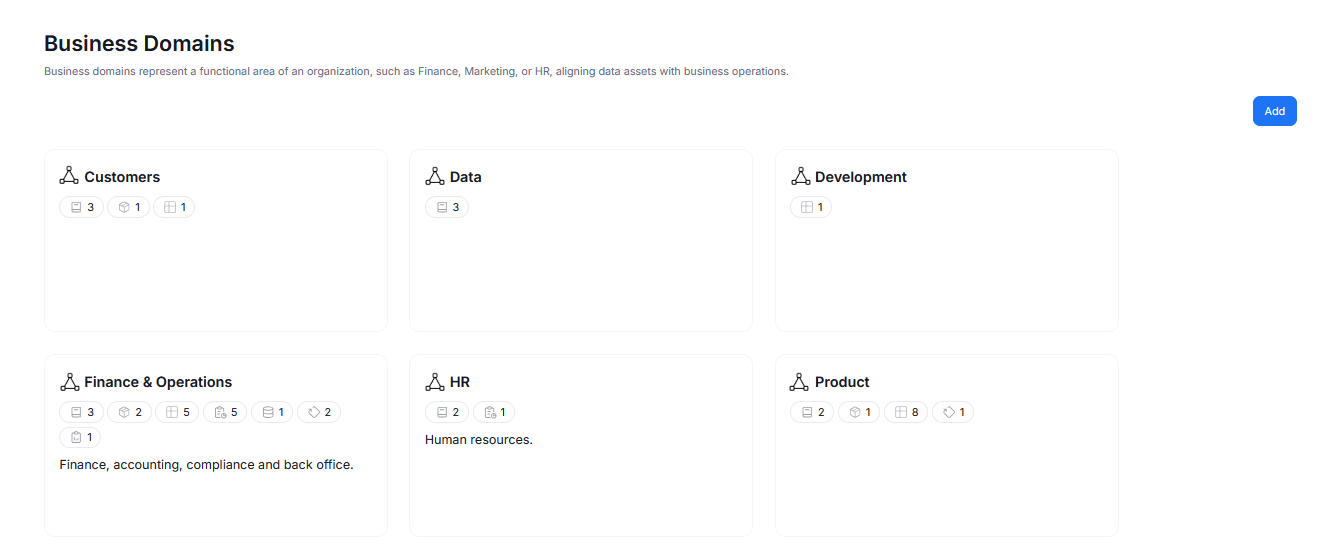Open the Development domain title

860,177
